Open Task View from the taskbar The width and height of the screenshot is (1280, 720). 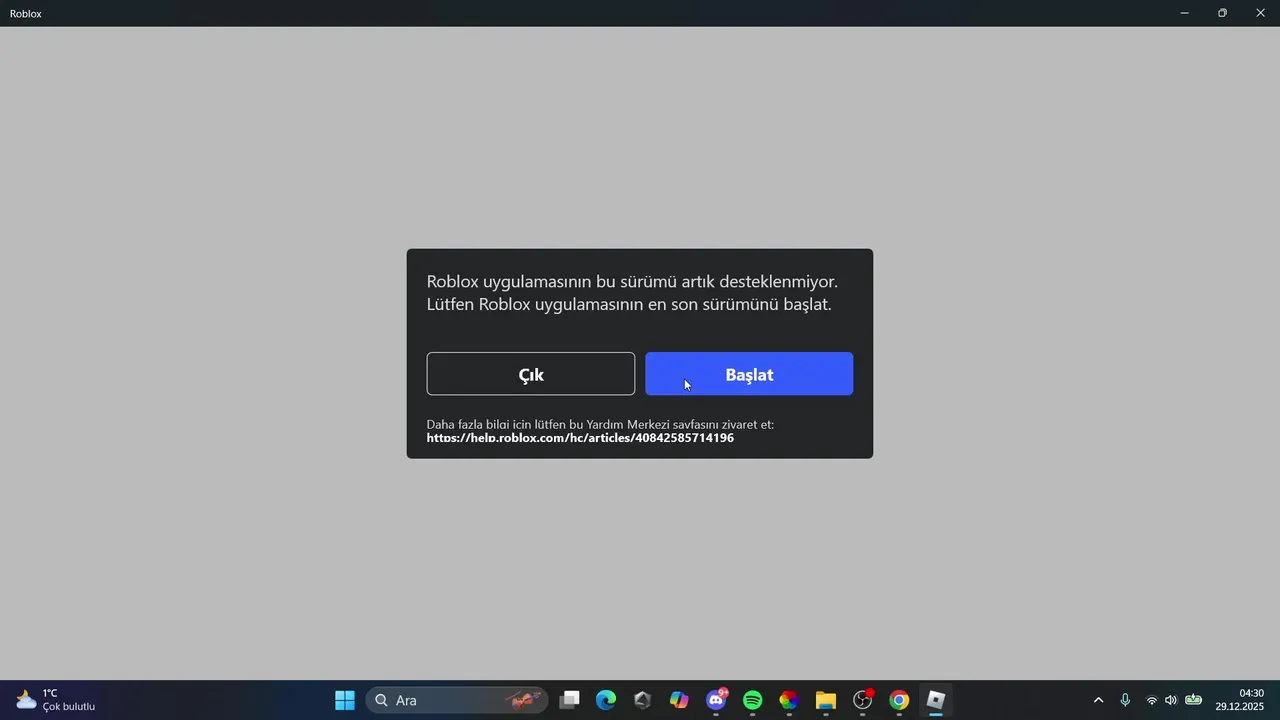[x=569, y=700]
